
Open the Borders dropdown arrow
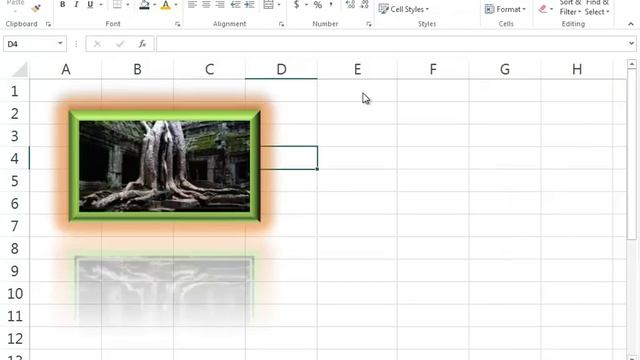pyautogui.click(x=128, y=5)
